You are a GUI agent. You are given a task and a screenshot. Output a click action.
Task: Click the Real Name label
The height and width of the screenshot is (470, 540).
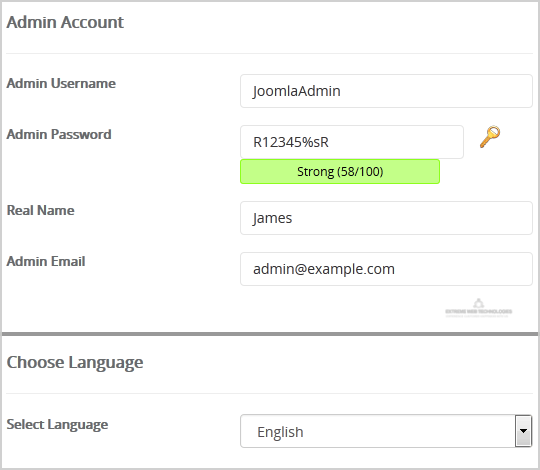(40, 210)
